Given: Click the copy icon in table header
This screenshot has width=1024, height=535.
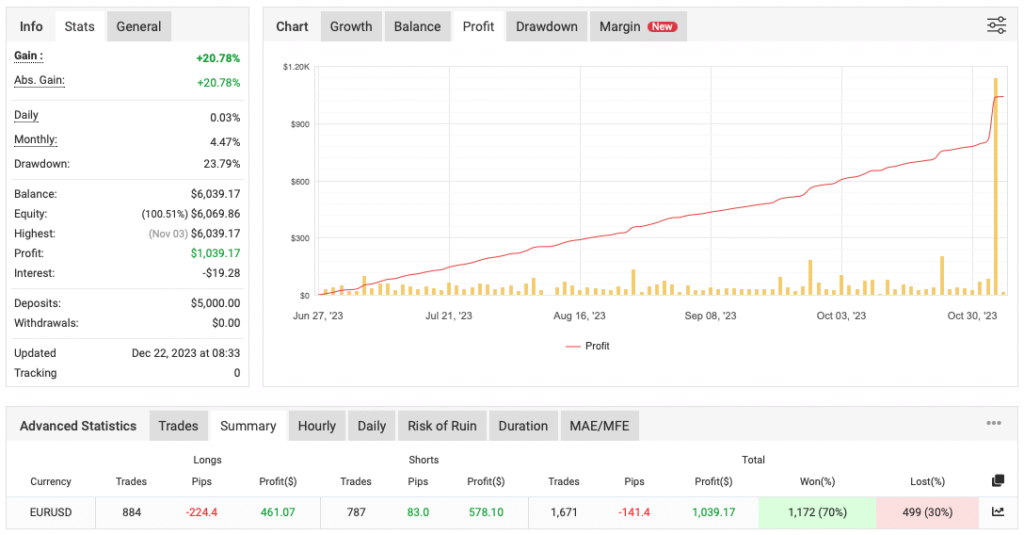Looking at the screenshot, I should click(997, 481).
